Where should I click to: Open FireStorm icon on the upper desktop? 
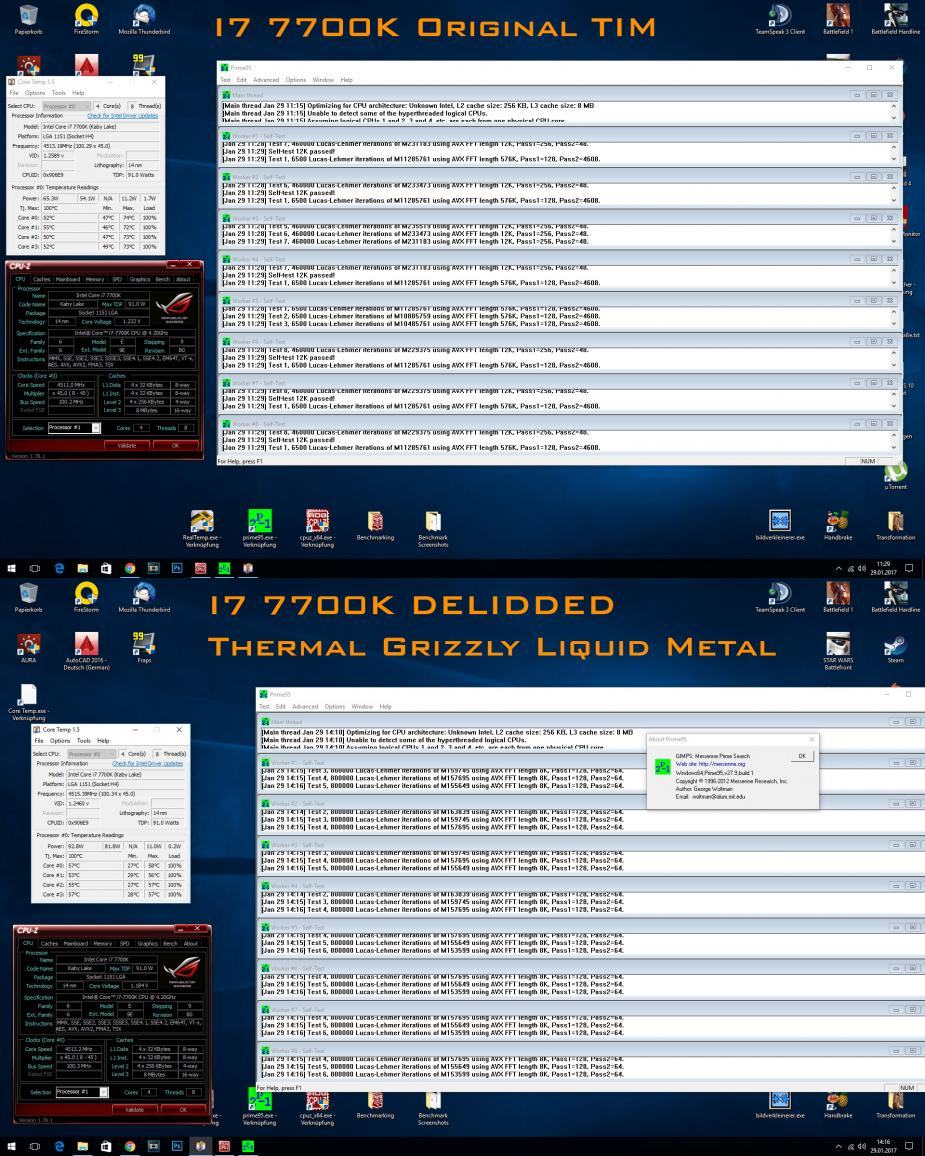(86, 19)
